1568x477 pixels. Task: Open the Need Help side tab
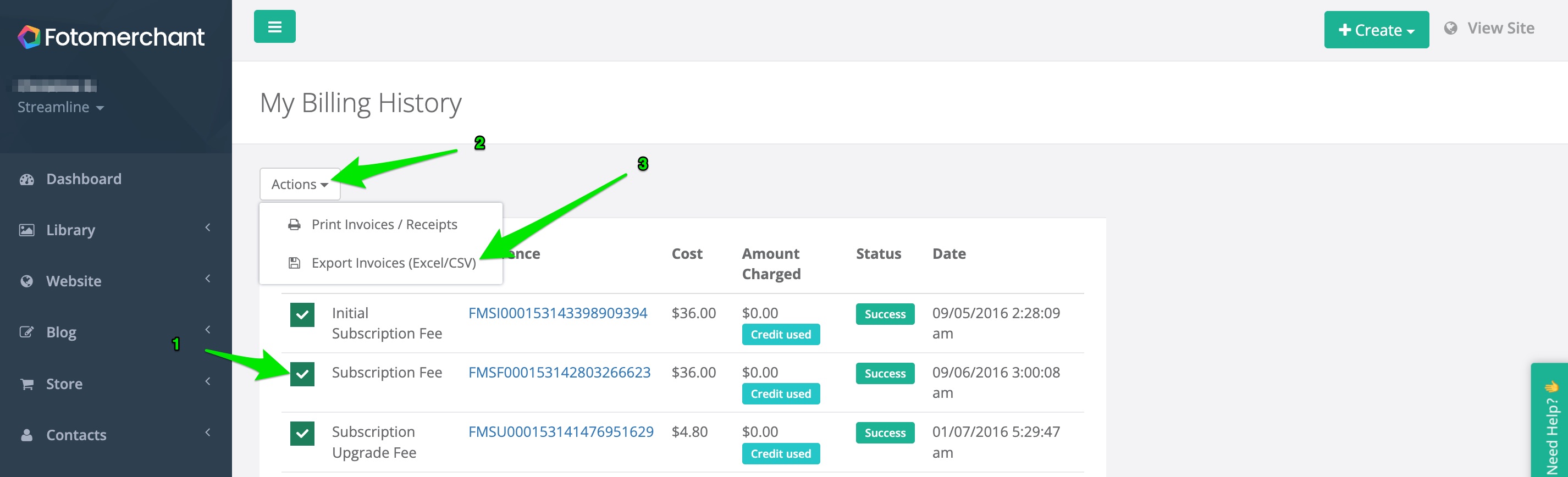click(1550, 421)
